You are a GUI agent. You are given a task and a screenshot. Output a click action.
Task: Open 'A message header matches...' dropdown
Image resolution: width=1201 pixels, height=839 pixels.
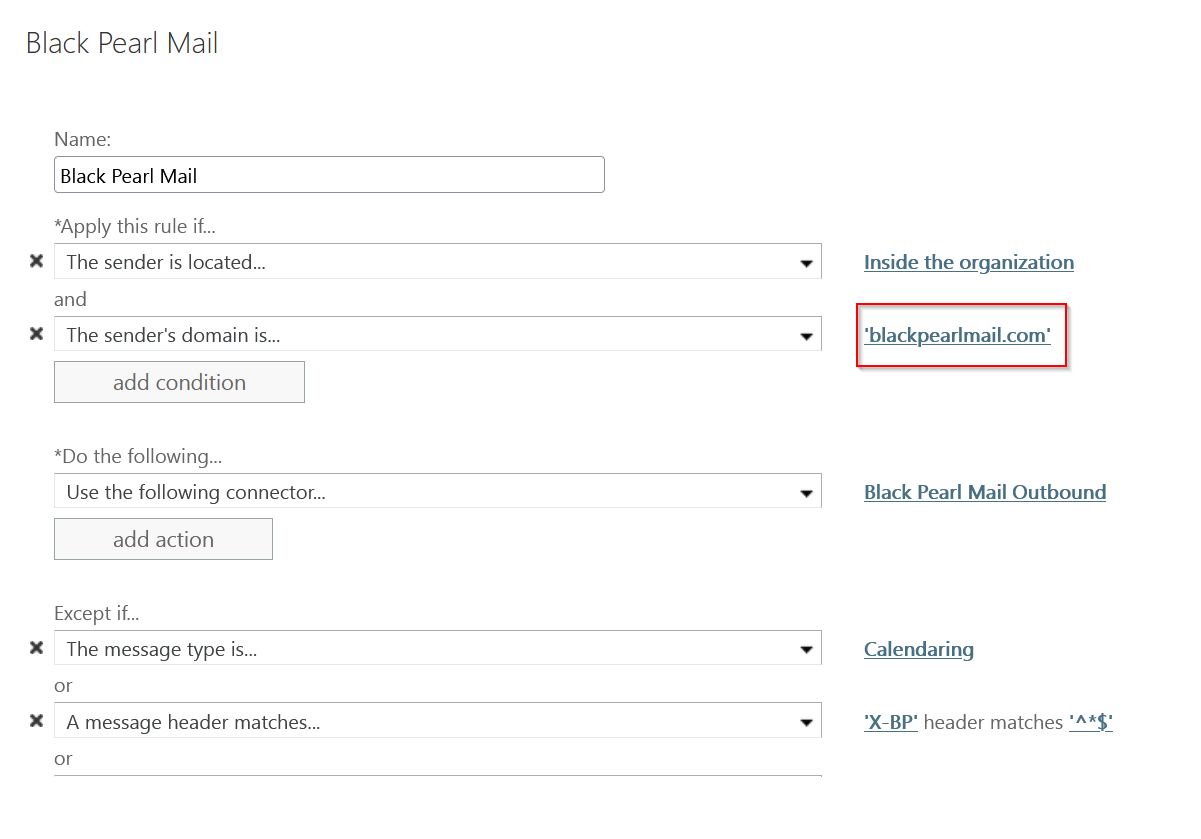437,722
